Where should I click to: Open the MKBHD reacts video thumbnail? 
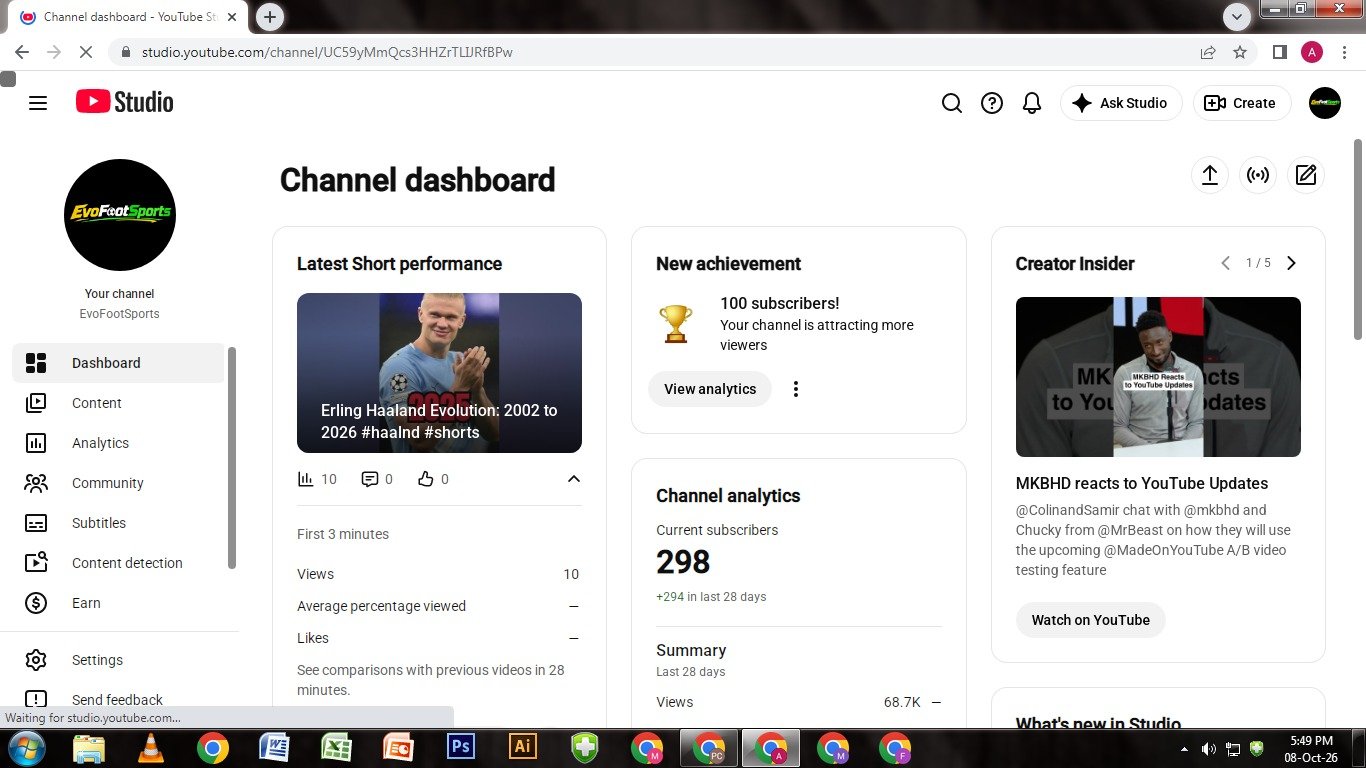click(1158, 377)
